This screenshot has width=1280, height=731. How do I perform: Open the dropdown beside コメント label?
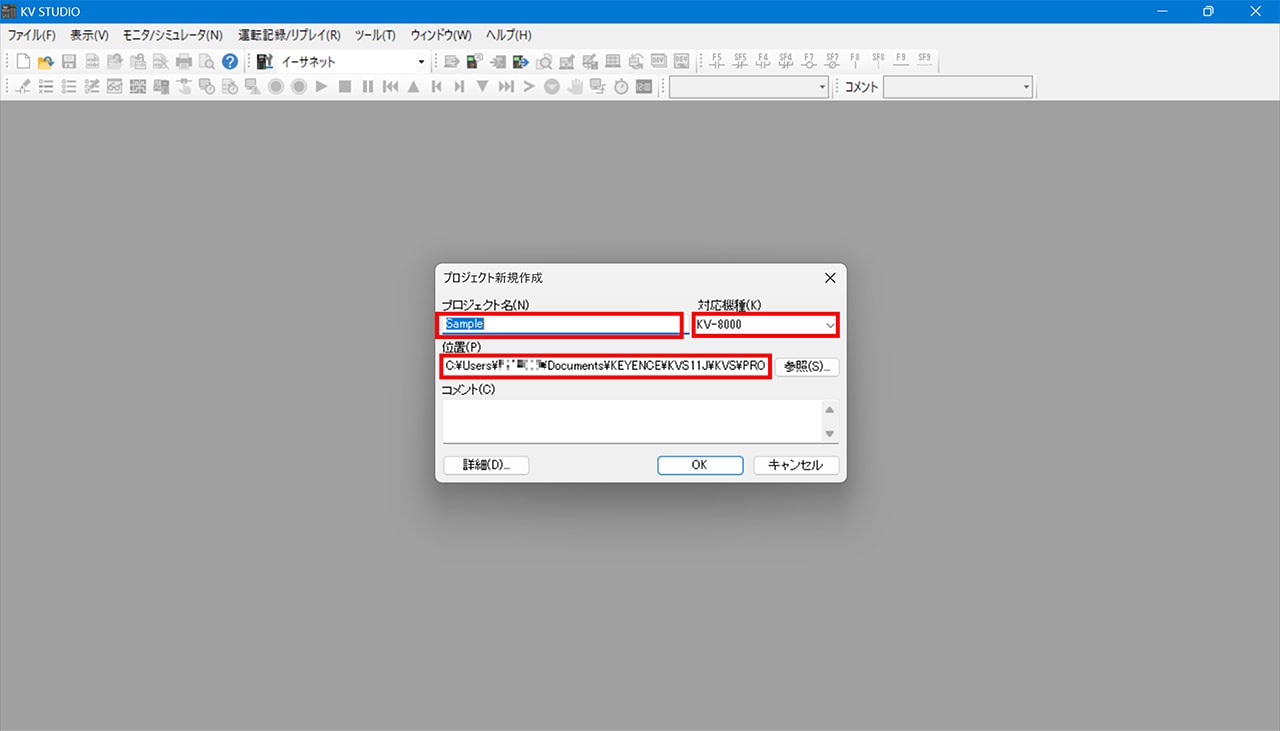pyautogui.click(x=1026, y=88)
